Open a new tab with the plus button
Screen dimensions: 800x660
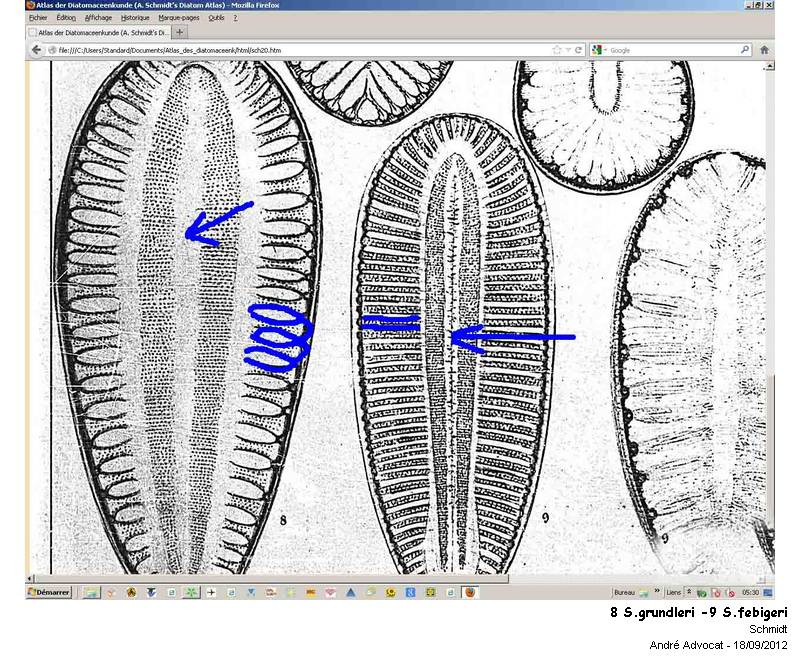coord(180,32)
